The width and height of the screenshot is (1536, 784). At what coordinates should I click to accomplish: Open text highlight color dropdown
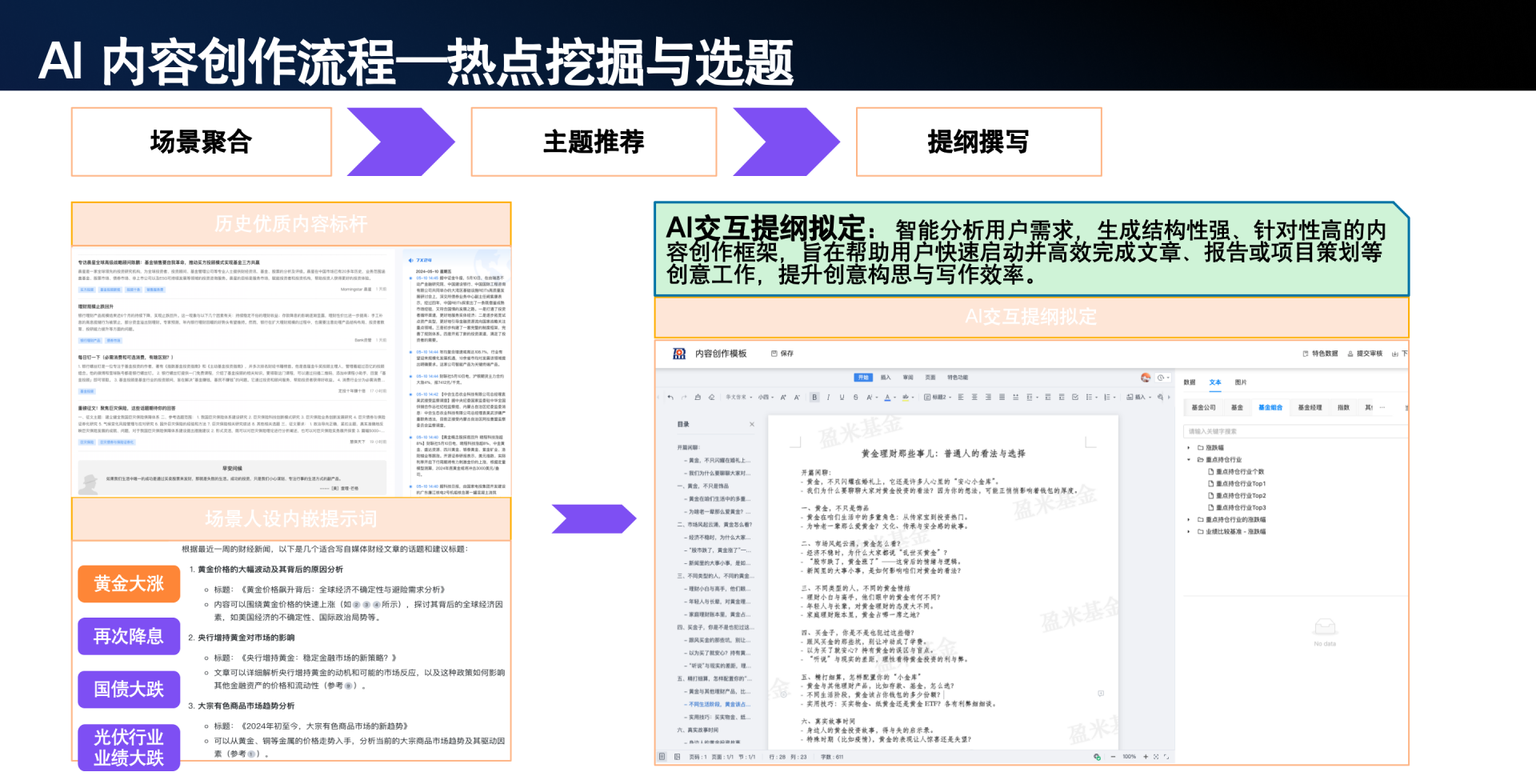[908, 397]
